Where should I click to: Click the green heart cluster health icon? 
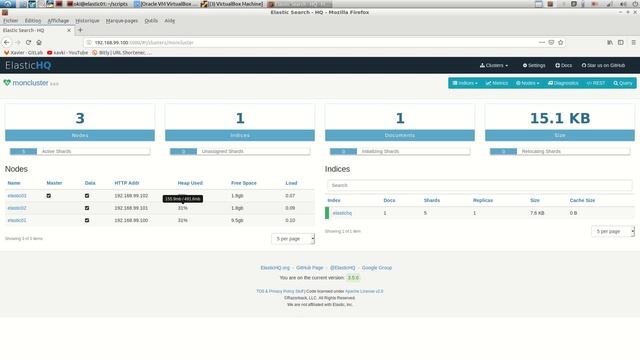pos(7,83)
